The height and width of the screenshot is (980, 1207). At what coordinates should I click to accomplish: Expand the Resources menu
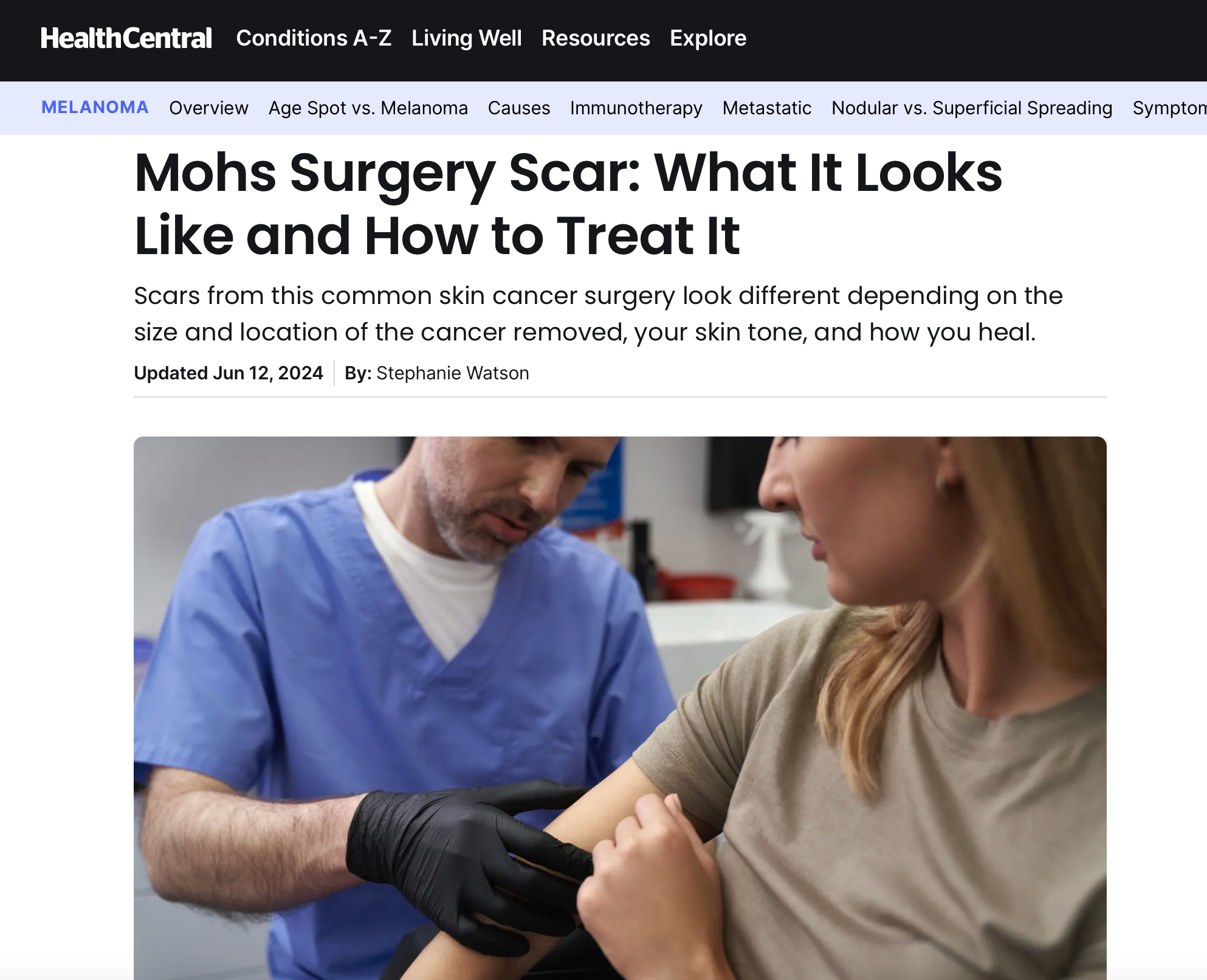point(596,38)
